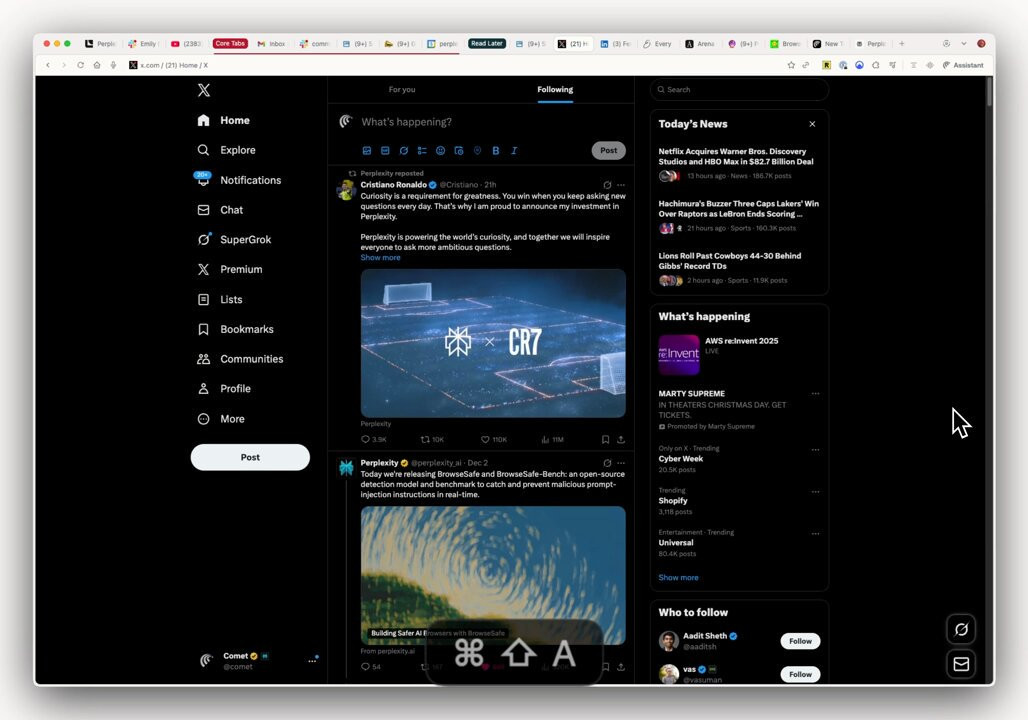1028x720 pixels.
Task: Schedule the post via the composer calendar icon
Action: (x=459, y=151)
